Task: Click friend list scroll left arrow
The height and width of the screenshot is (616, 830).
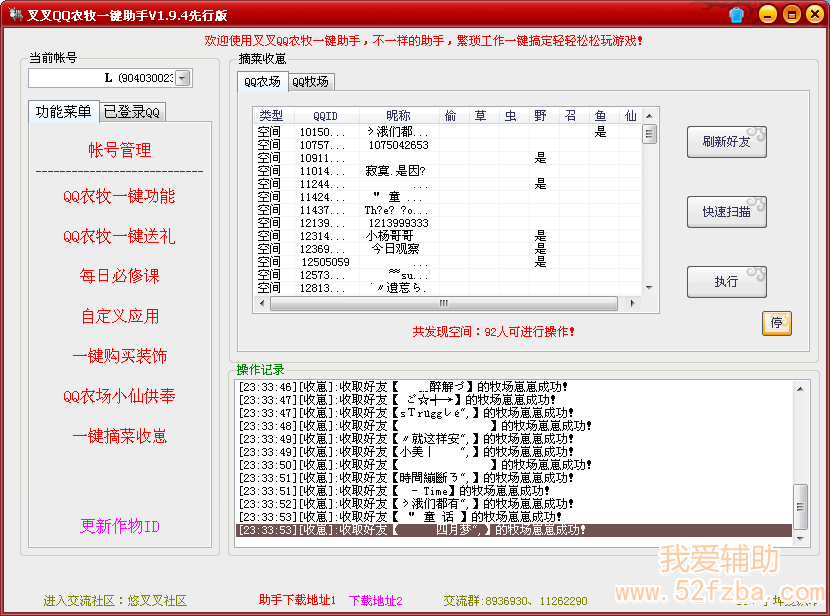Action: coord(262,303)
